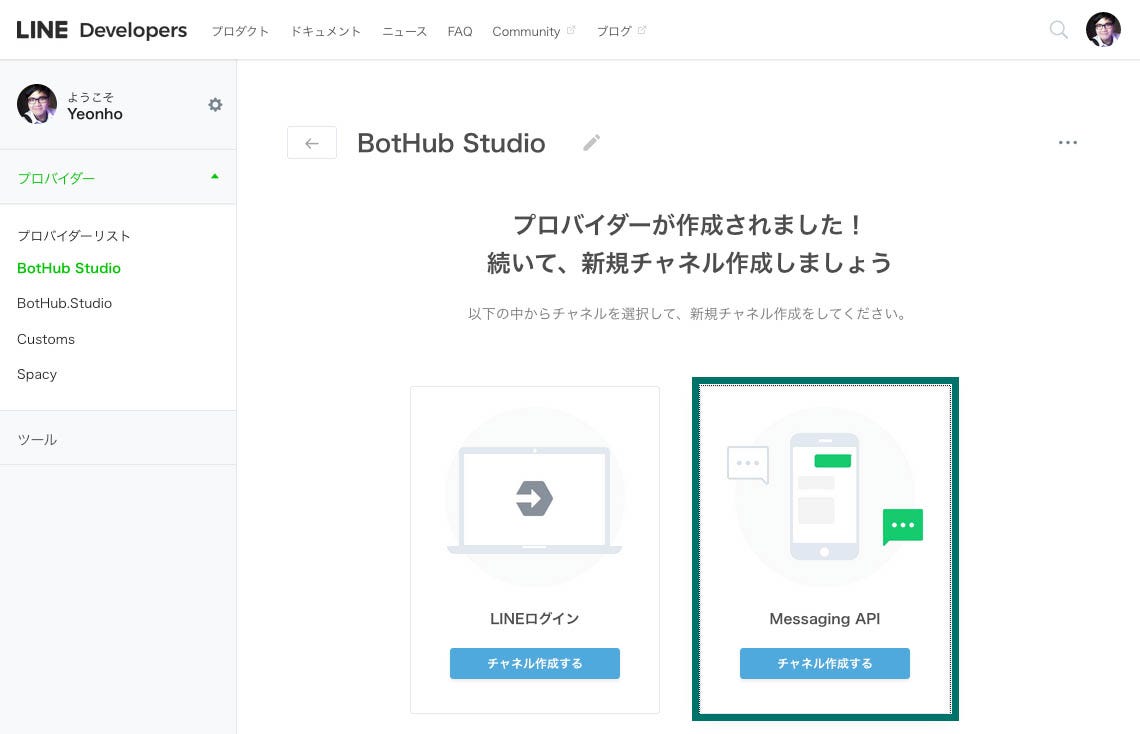Open the プロダクト menu item
Viewport: 1140px width, 734px height.
tap(240, 31)
